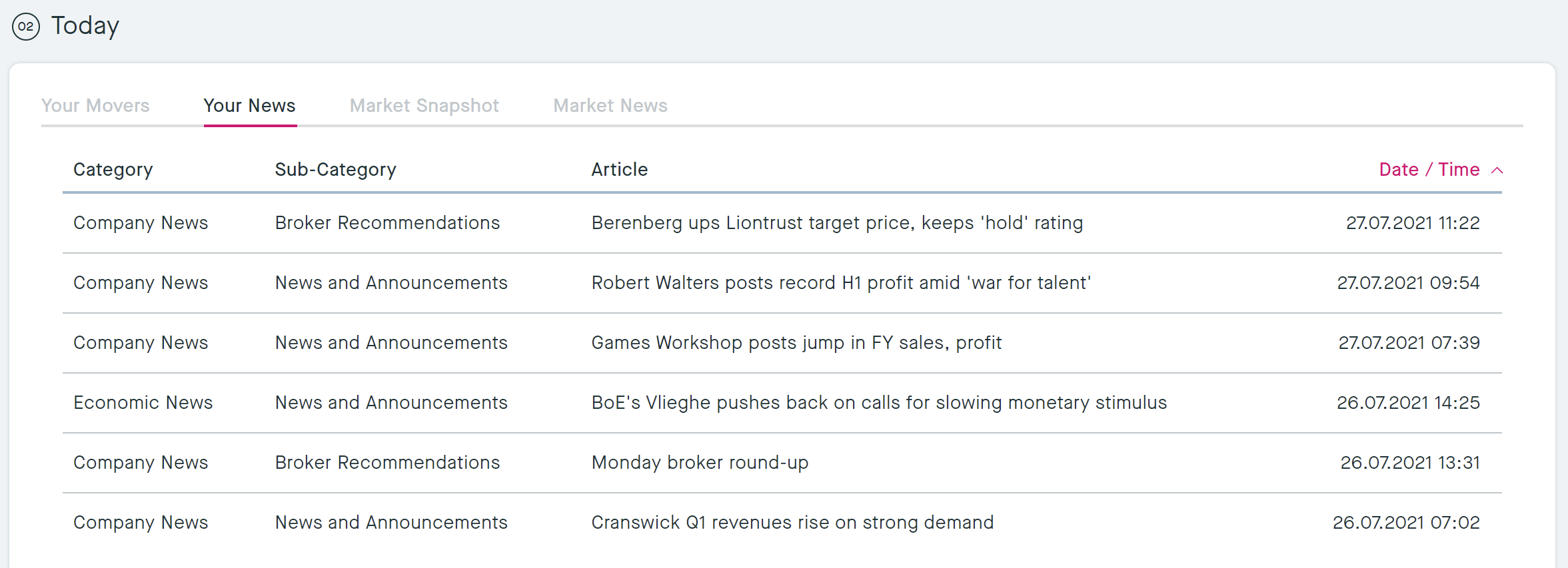The height and width of the screenshot is (568, 1568).
Task: Sort news by Date / Time header
Action: [1429, 170]
